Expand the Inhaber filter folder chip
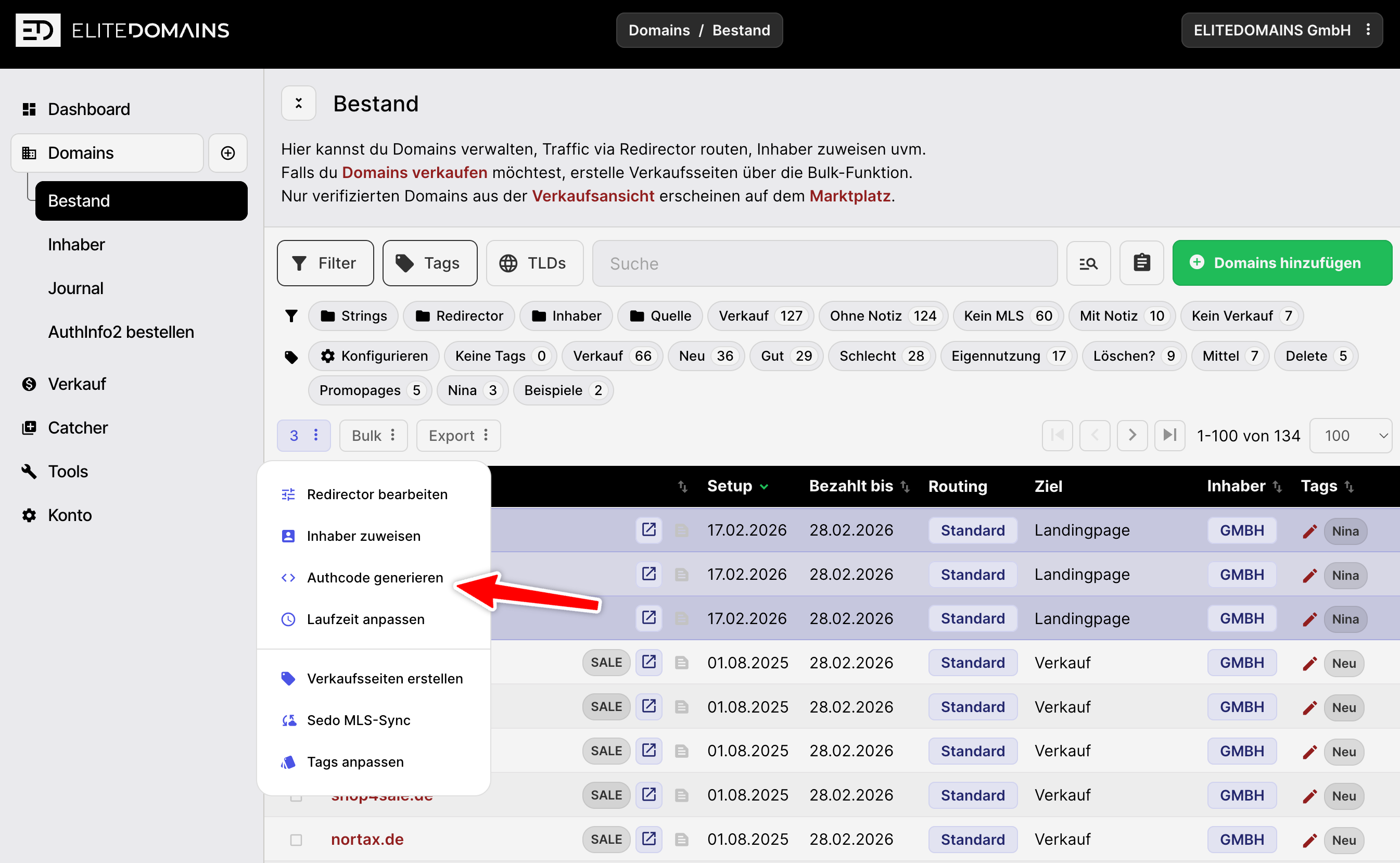 [566, 316]
